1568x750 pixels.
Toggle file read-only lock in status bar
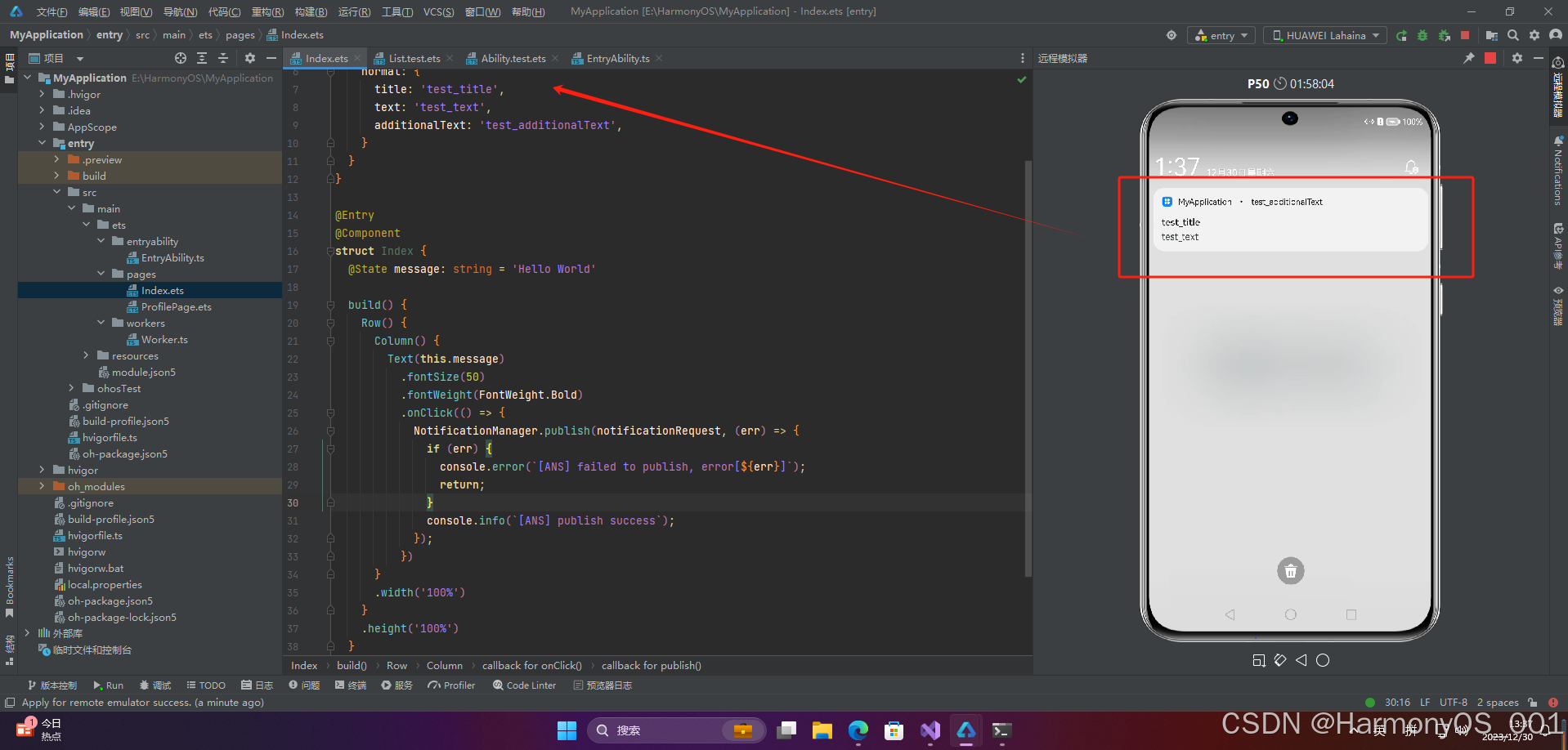point(1533,703)
